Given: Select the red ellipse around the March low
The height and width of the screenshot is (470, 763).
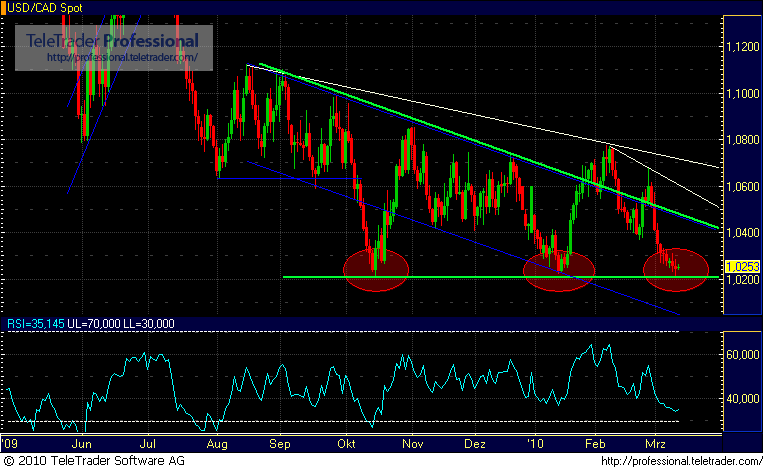Looking at the screenshot, I should click(x=676, y=270).
